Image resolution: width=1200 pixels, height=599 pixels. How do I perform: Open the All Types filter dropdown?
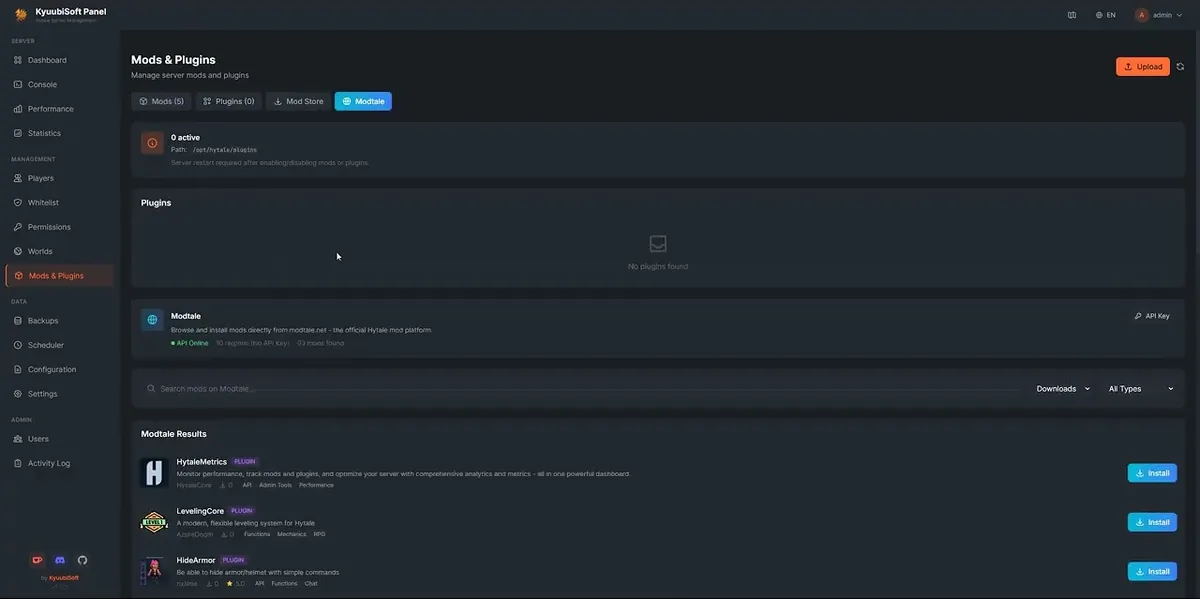point(1141,389)
